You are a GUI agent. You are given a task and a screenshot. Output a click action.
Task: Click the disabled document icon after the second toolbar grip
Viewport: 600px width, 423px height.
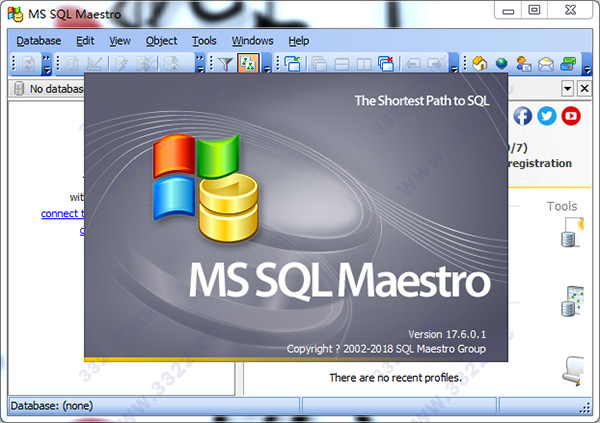click(x=72, y=64)
